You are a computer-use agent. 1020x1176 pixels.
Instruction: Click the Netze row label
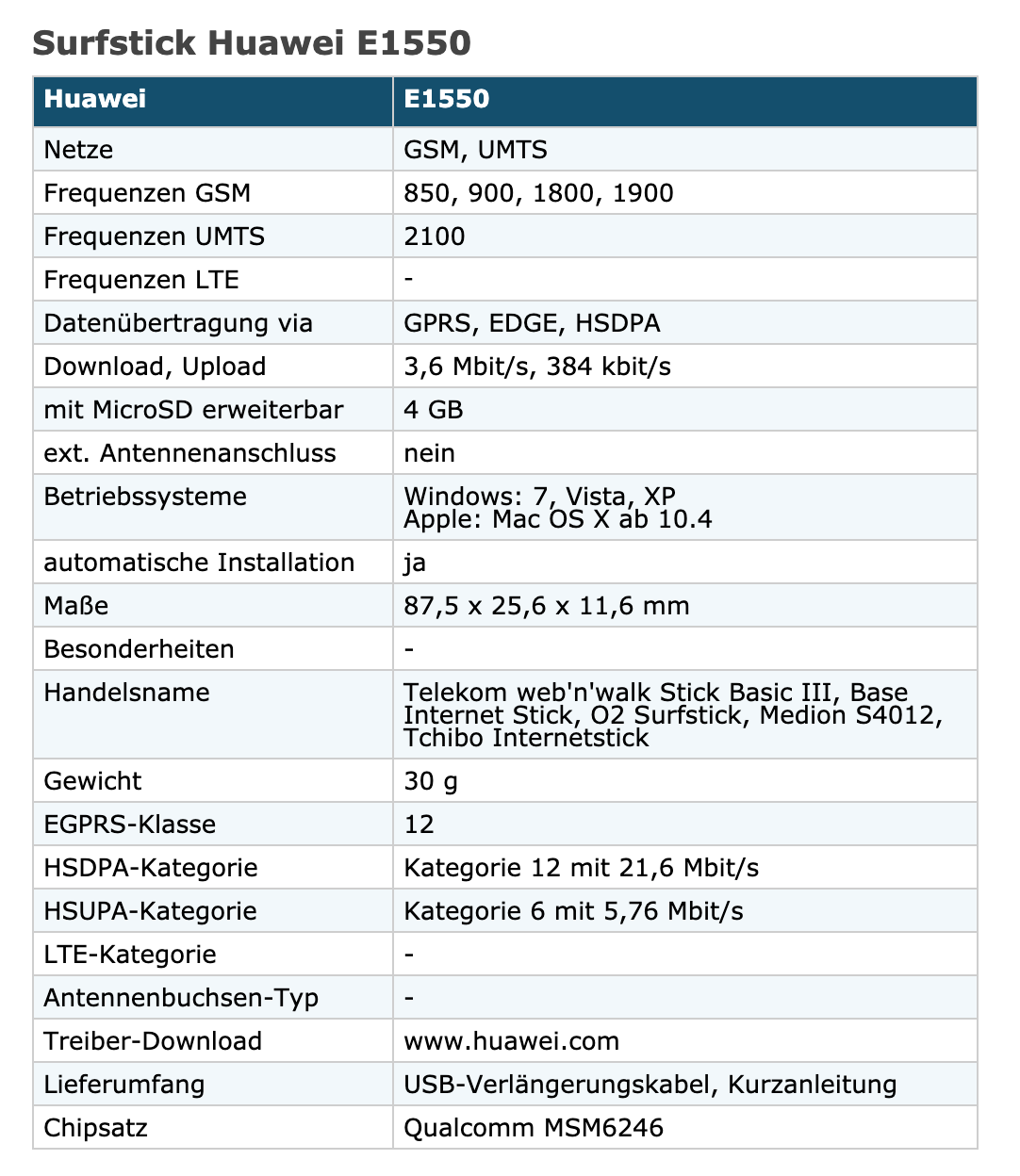[78, 150]
